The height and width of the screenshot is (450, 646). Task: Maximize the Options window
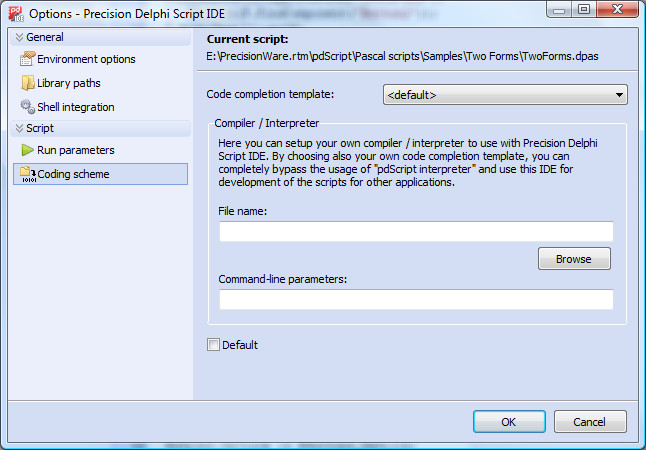click(584, 10)
